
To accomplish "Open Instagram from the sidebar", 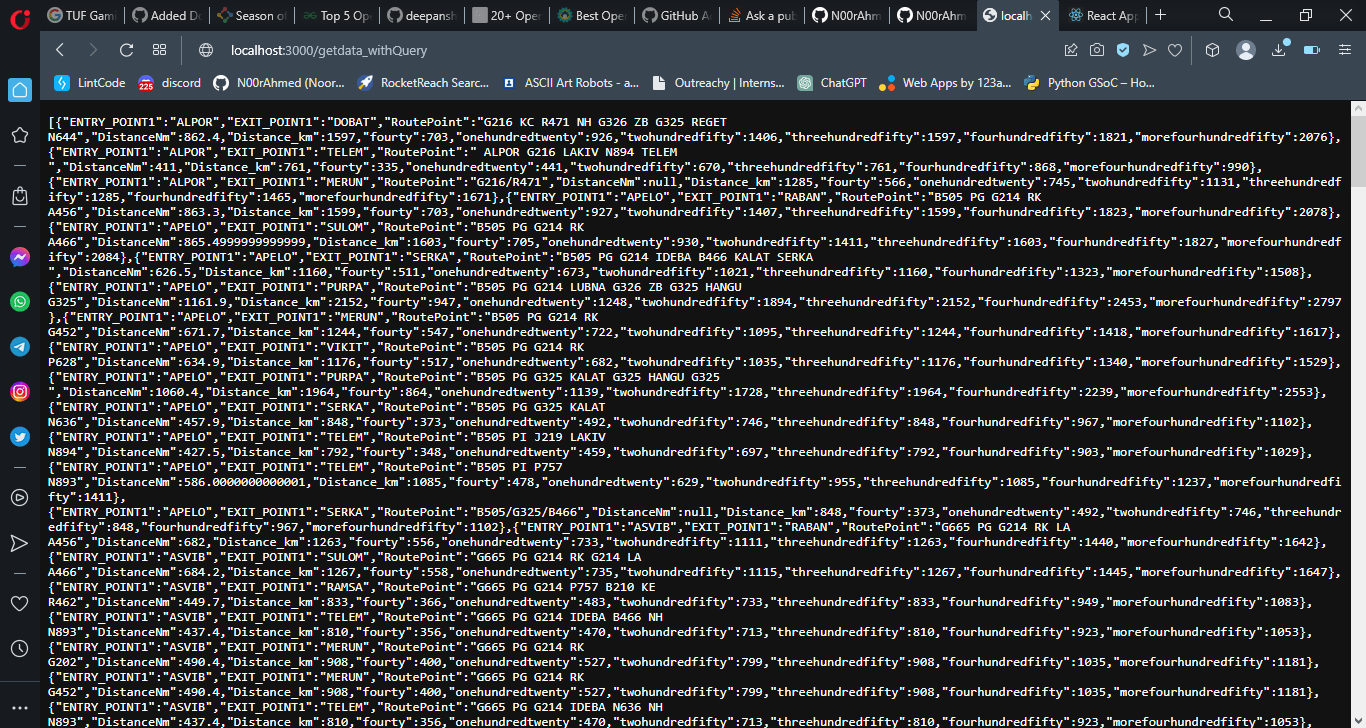I will point(19,391).
